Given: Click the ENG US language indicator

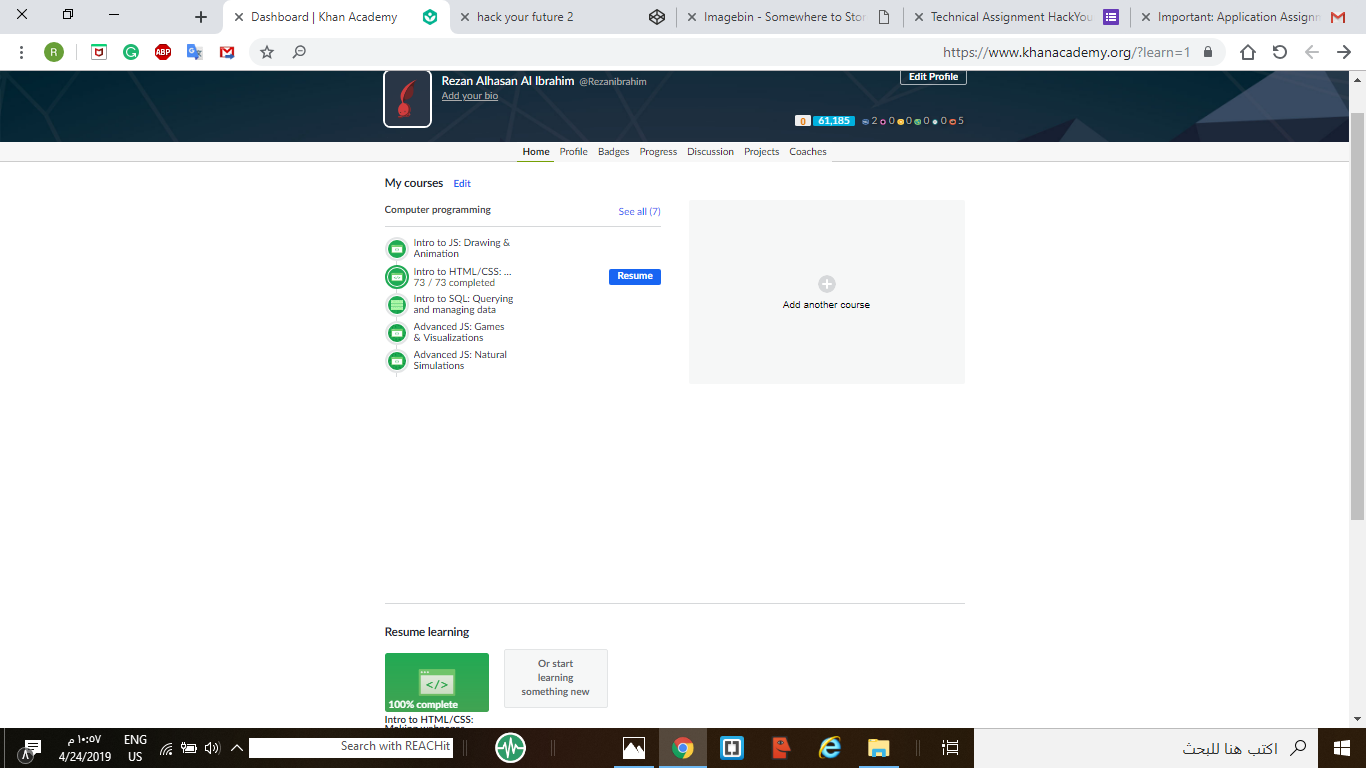Looking at the screenshot, I should pyautogui.click(x=135, y=748).
